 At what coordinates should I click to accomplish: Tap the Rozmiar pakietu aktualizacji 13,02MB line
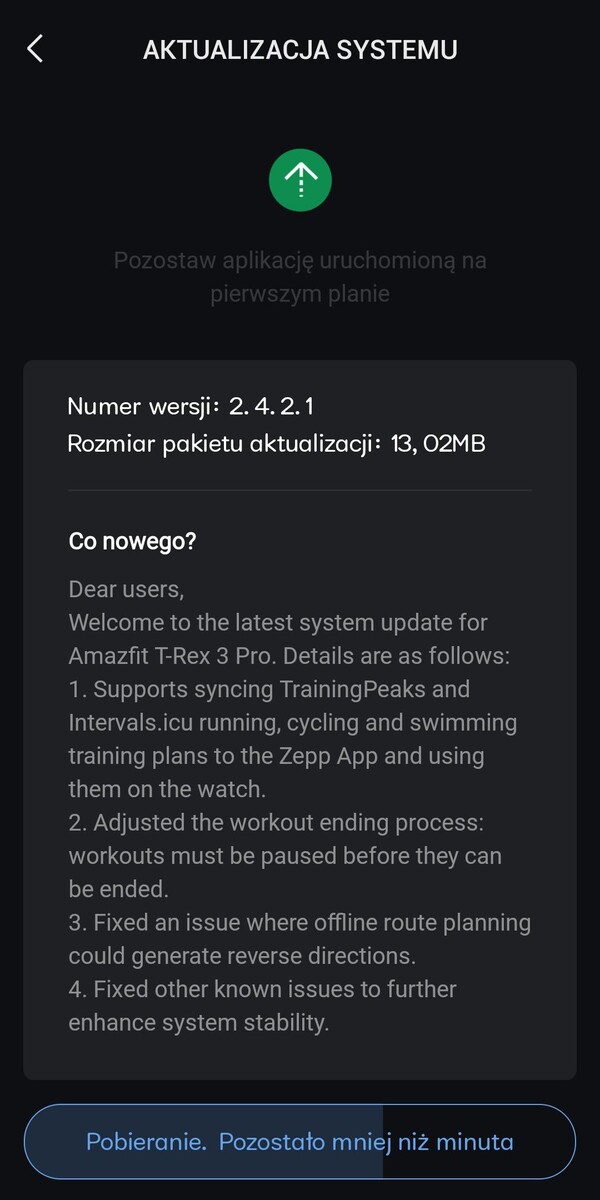pyautogui.click(x=276, y=443)
